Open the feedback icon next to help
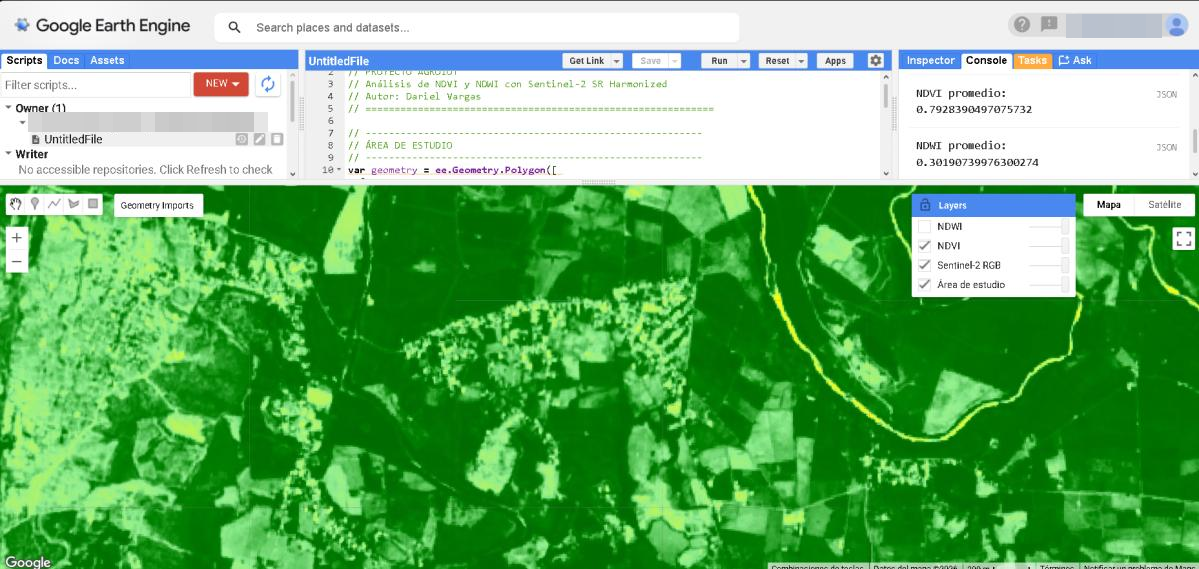Image resolution: width=1199 pixels, height=569 pixels. click(x=1049, y=24)
